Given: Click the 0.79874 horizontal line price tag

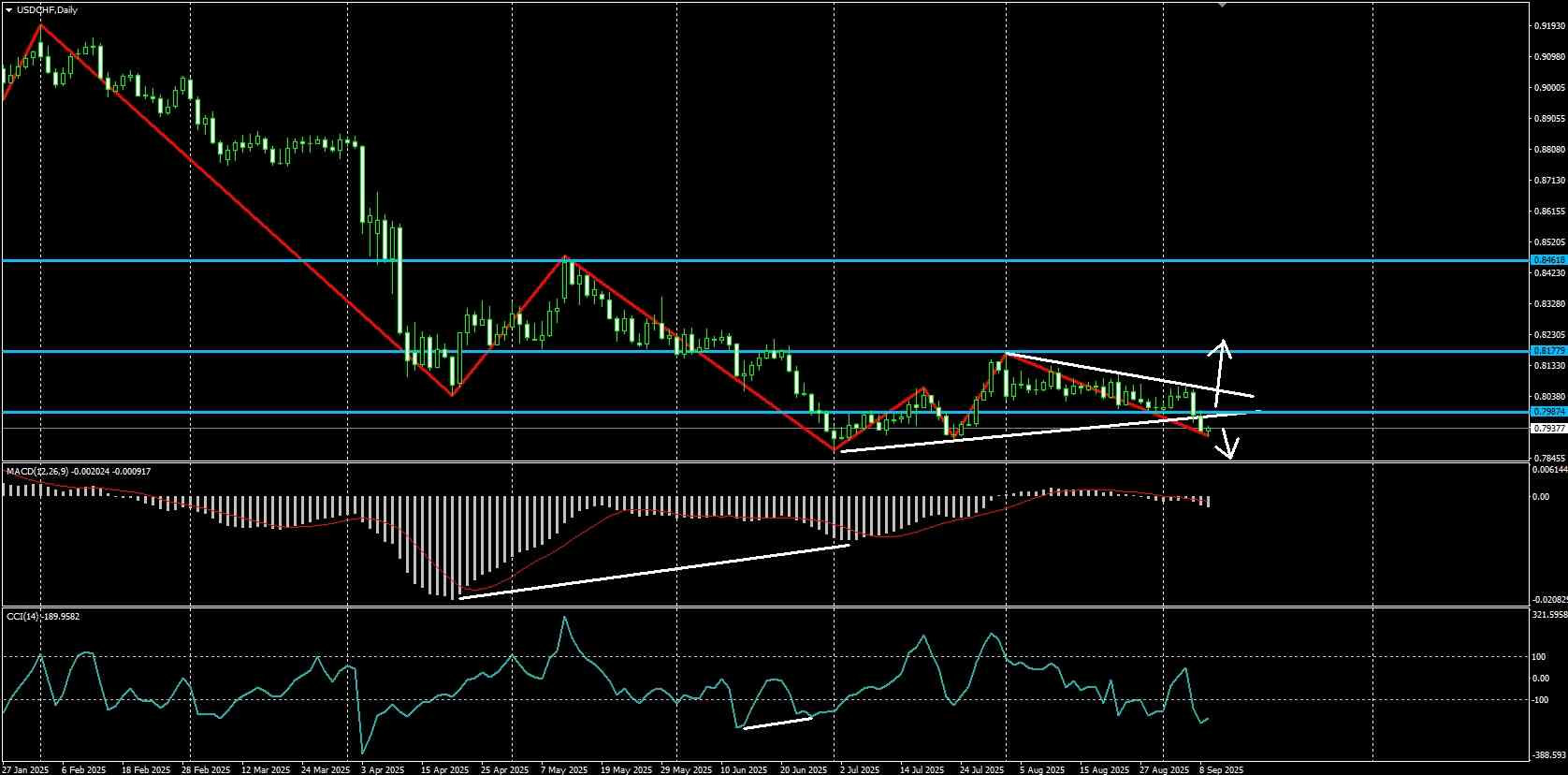Looking at the screenshot, I should 1548,412.
